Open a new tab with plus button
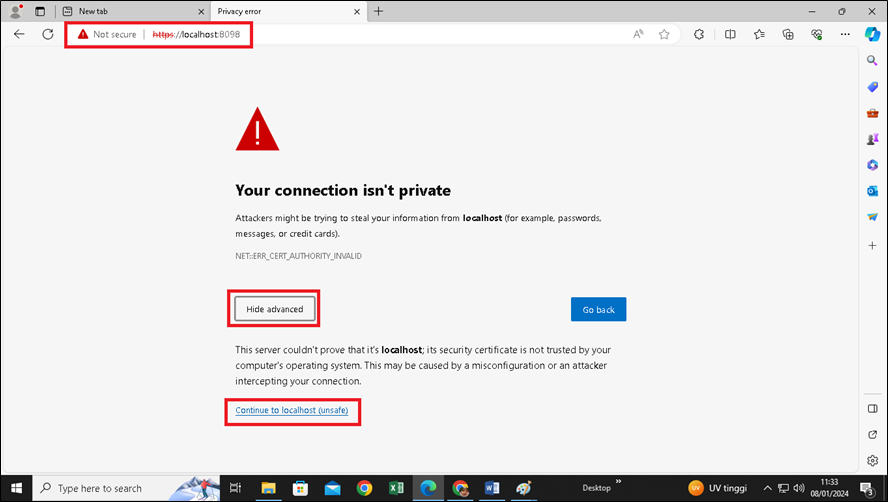 pyautogui.click(x=378, y=11)
